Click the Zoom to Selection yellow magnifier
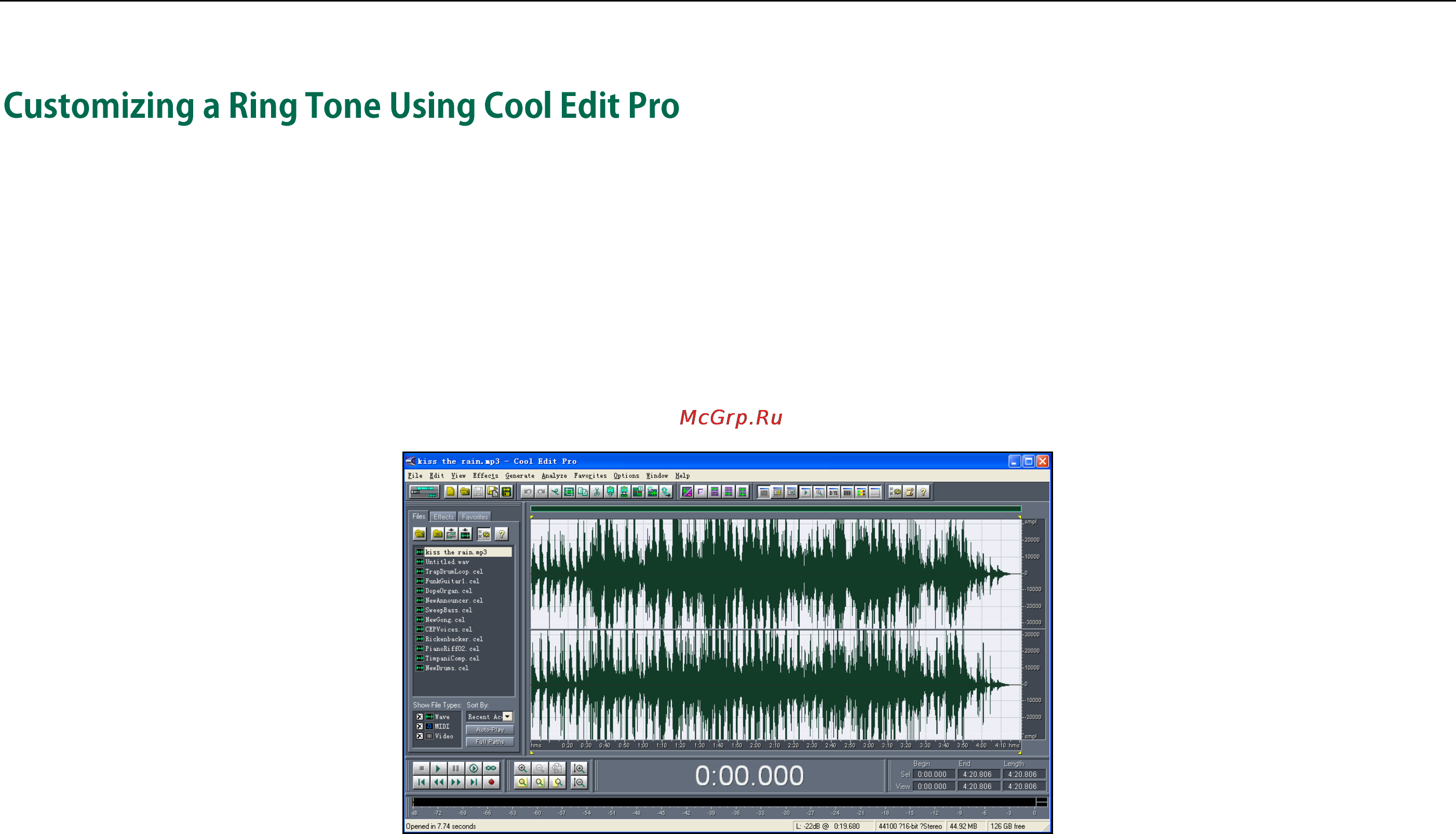Image resolution: width=1456 pixels, height=834 pixels. tap(522, 782)
